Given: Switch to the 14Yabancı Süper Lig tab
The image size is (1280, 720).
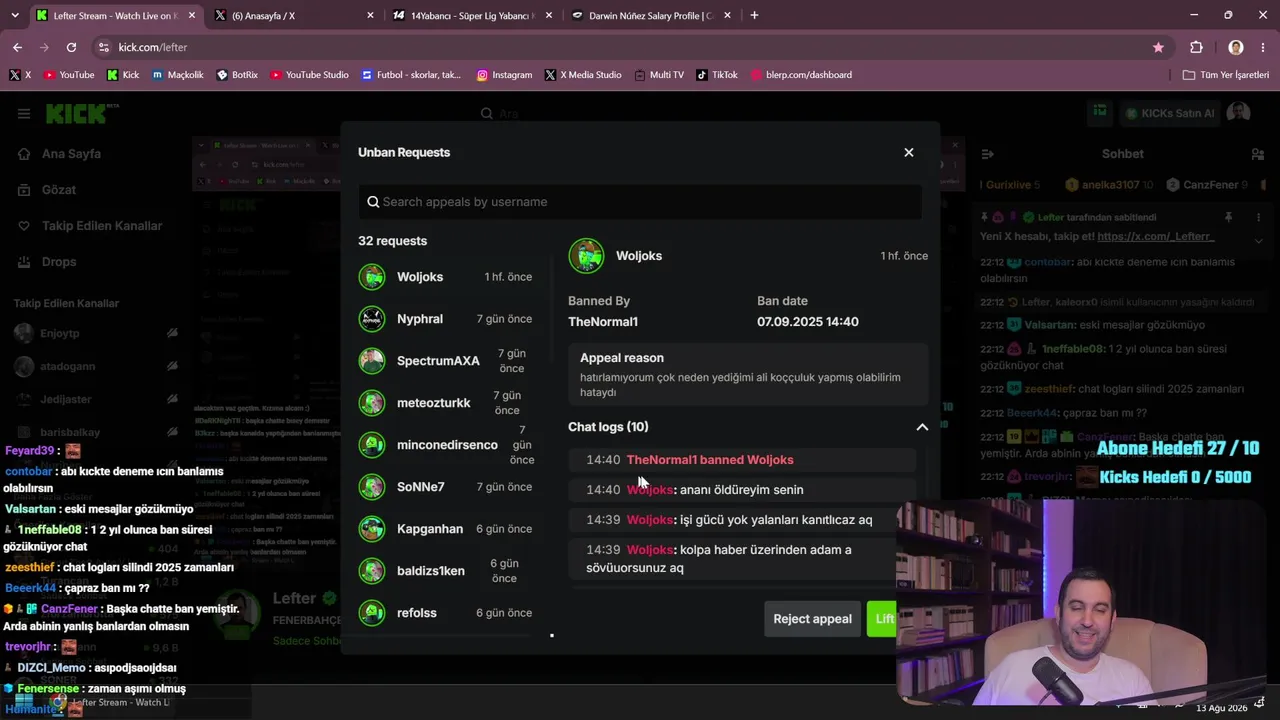Looking at the screenshot, I should 473,16.
